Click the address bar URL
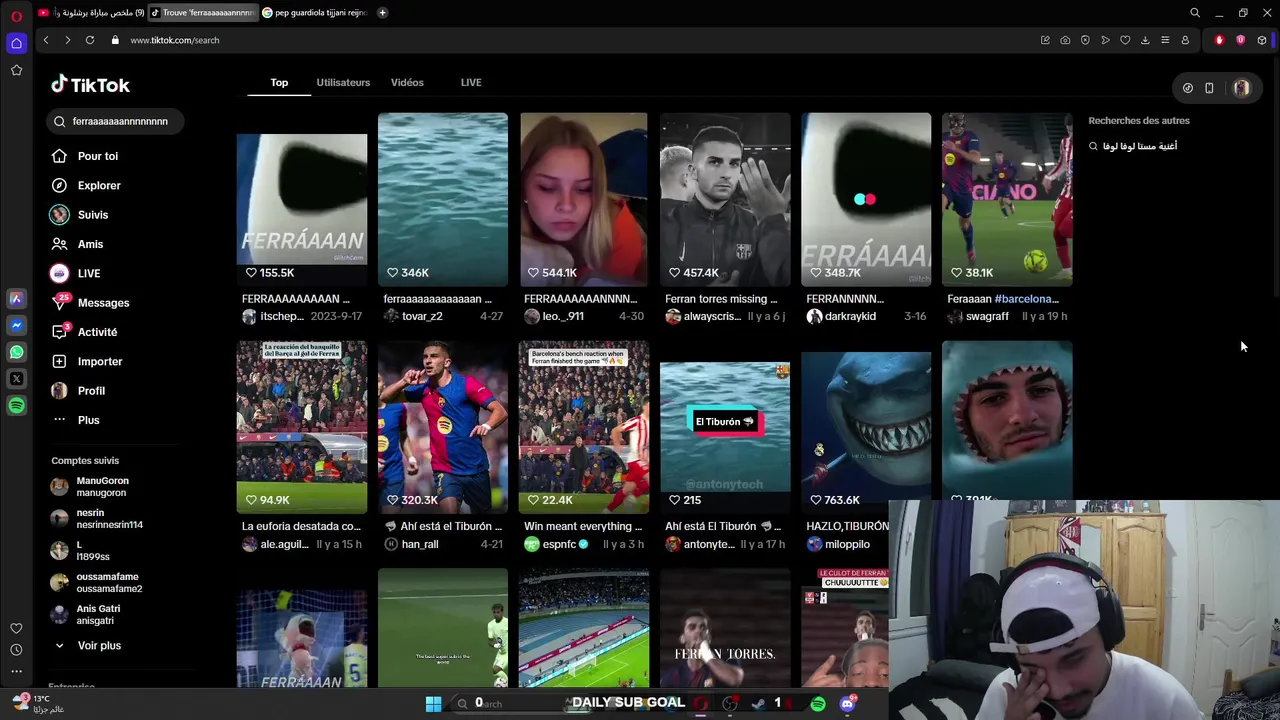Viewport: 1280px width, 720px height. (174, 40)
